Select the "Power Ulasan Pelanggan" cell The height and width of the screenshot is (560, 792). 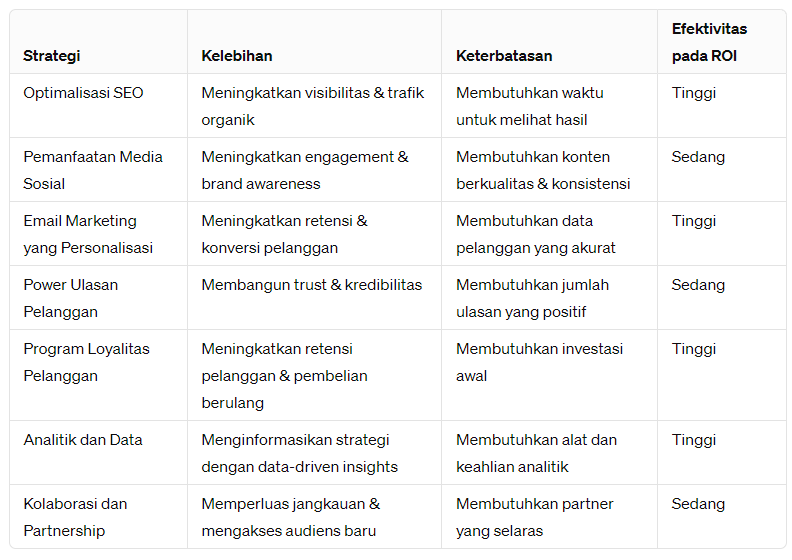point(70,298)
